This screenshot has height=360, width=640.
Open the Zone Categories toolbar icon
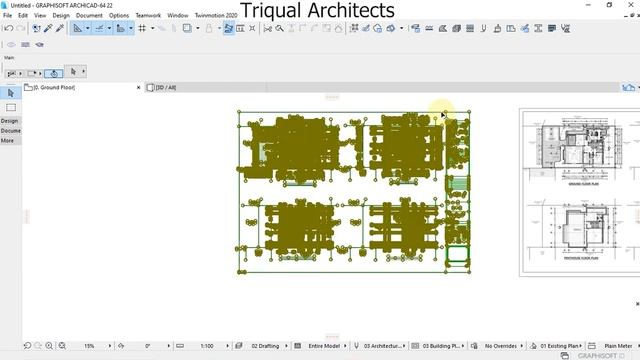pyautogui.click(x=511, y=28)
